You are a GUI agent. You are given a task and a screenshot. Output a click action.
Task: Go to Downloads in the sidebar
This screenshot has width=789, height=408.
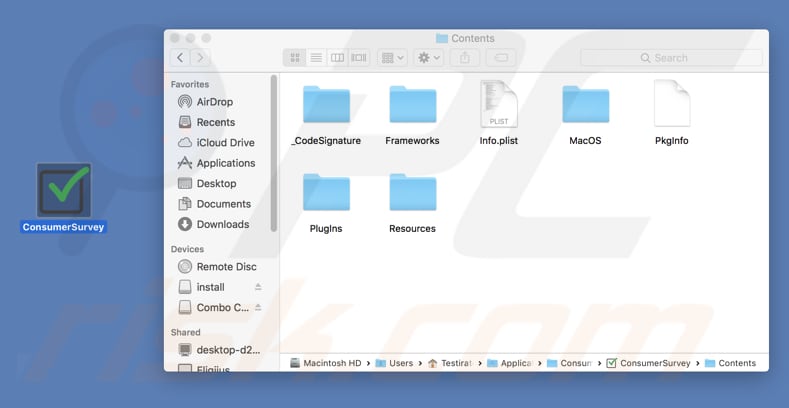(222, 224)
